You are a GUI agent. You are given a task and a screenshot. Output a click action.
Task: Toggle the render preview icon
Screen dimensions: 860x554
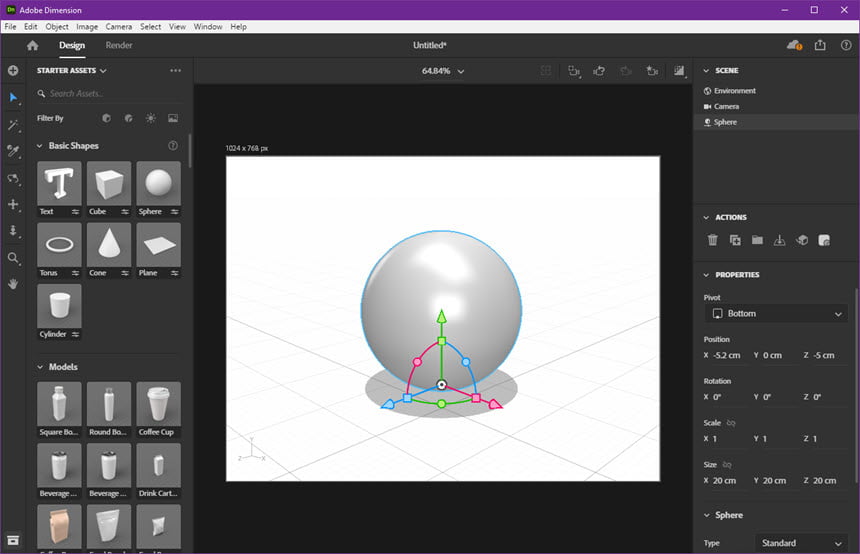(679, 71)
